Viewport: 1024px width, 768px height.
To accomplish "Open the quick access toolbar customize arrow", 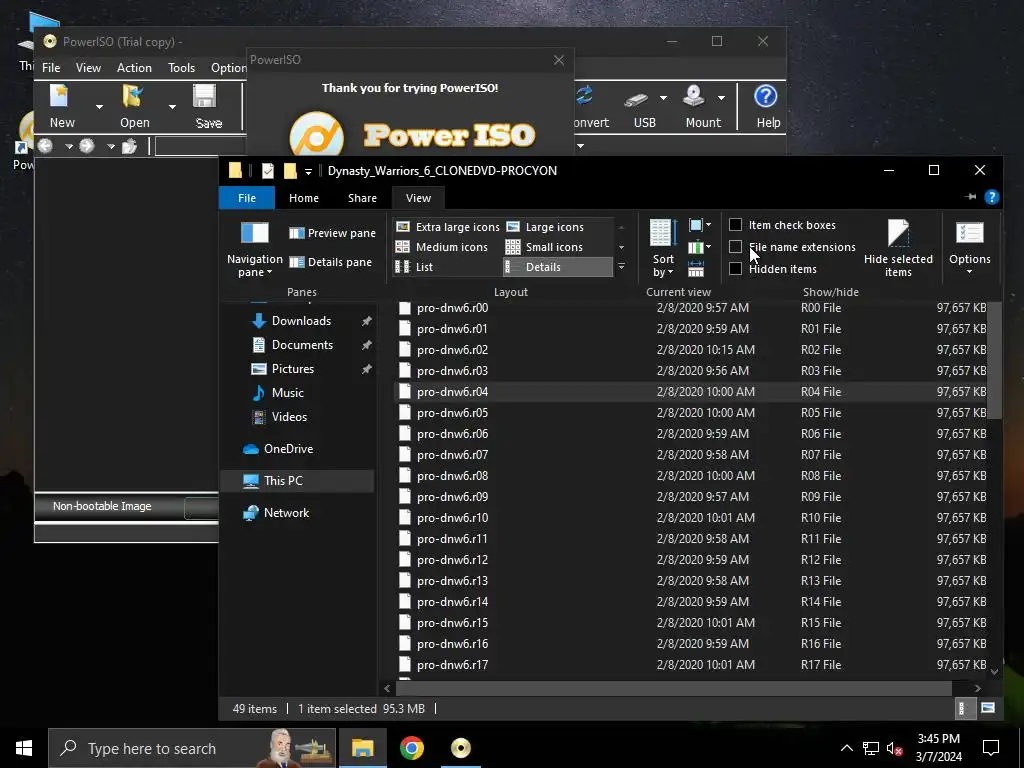I will [x=308, y=171].
